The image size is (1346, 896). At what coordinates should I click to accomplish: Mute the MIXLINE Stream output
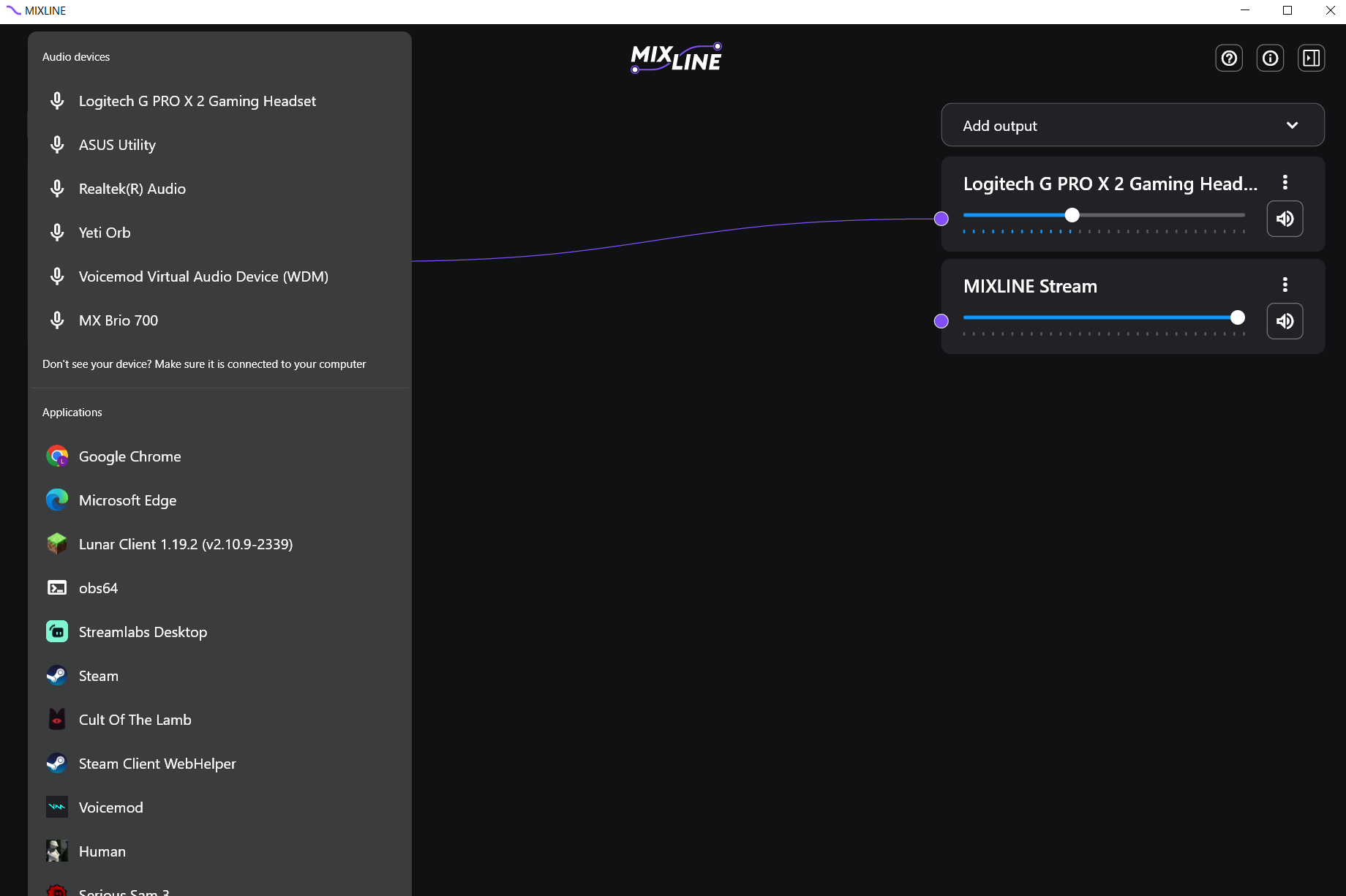[1285, 321]
